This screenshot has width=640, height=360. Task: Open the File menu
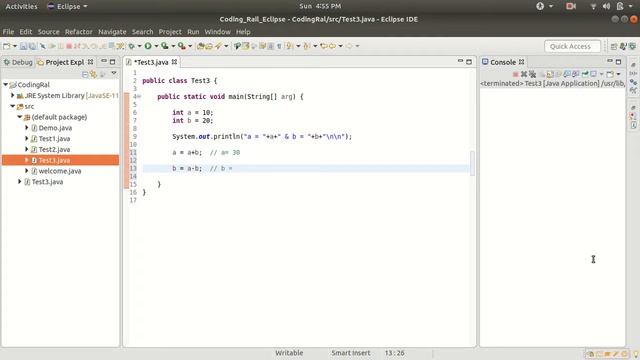click(x=8, y=32)
